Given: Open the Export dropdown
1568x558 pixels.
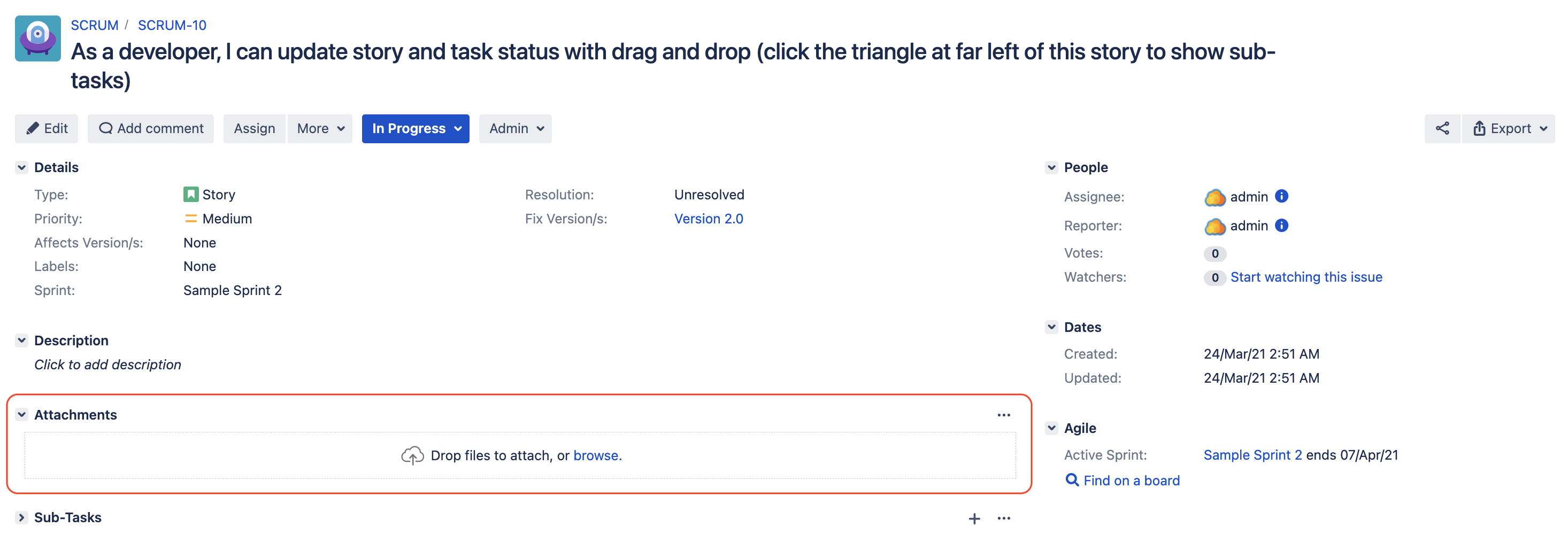Looking at the screenshot, I should (1508, 128).
